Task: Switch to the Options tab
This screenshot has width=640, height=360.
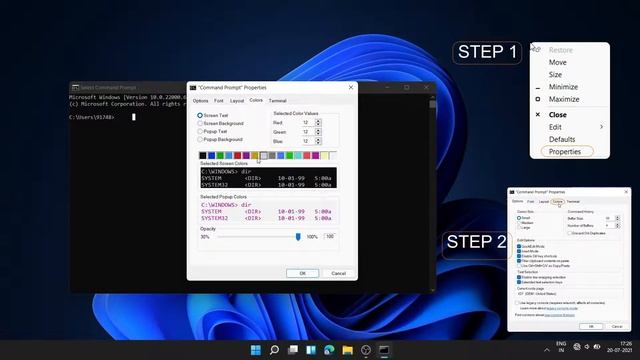Action: tap(200, 100)
